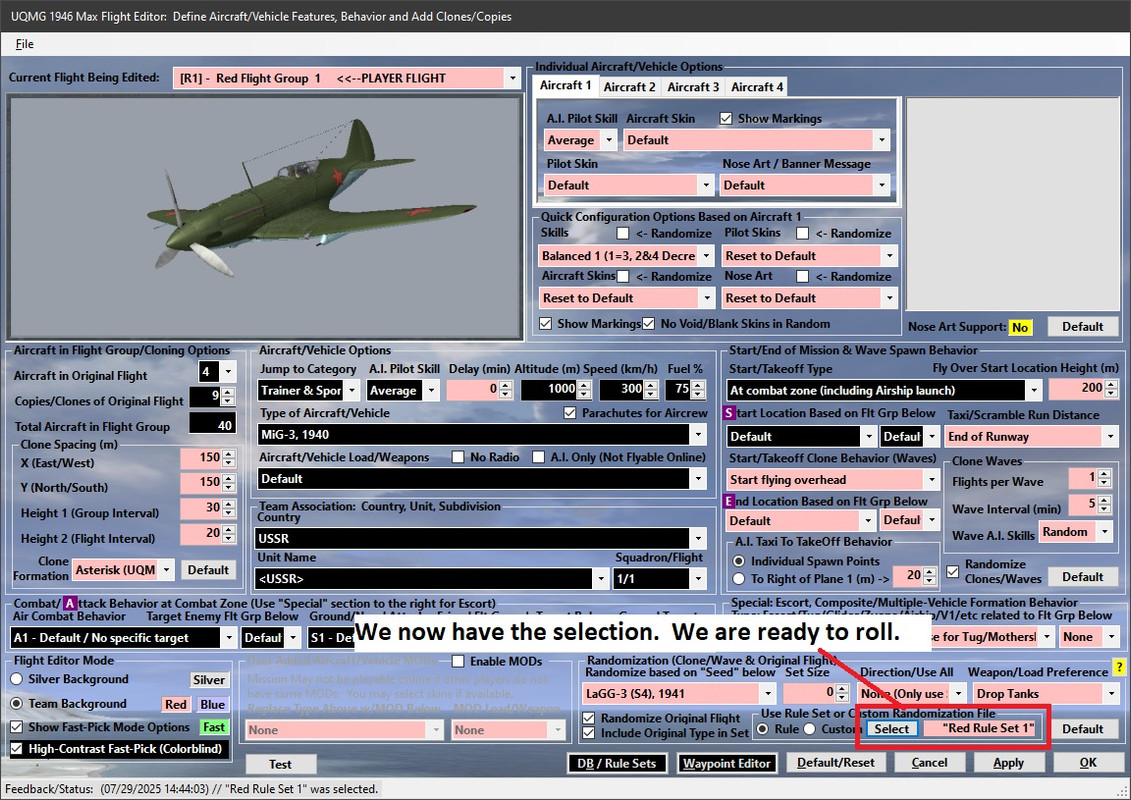Screen dimensions: 1131x800
Task: Toggle the Show Markings checkbox beside Aircraft Skin
Action: (x=726, y=118)
